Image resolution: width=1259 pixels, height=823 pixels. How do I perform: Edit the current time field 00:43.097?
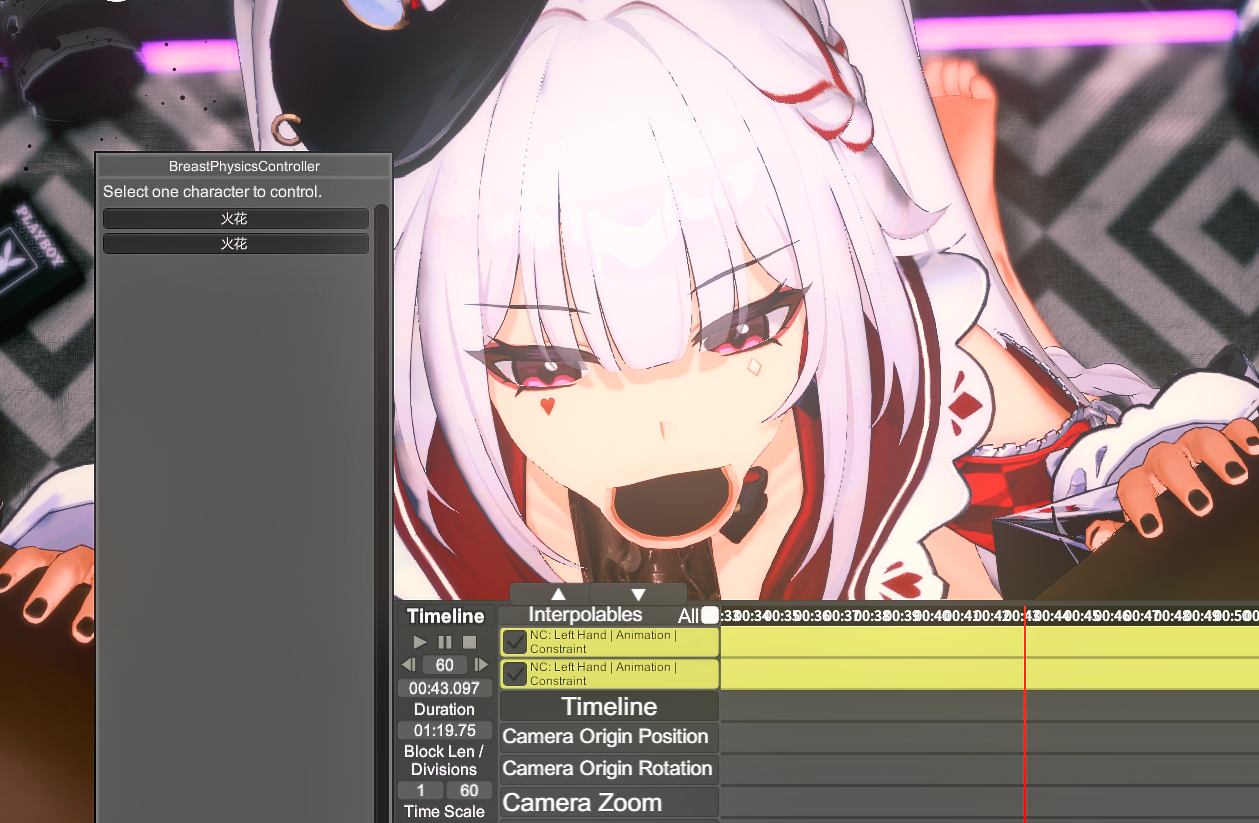click(445, 688)
